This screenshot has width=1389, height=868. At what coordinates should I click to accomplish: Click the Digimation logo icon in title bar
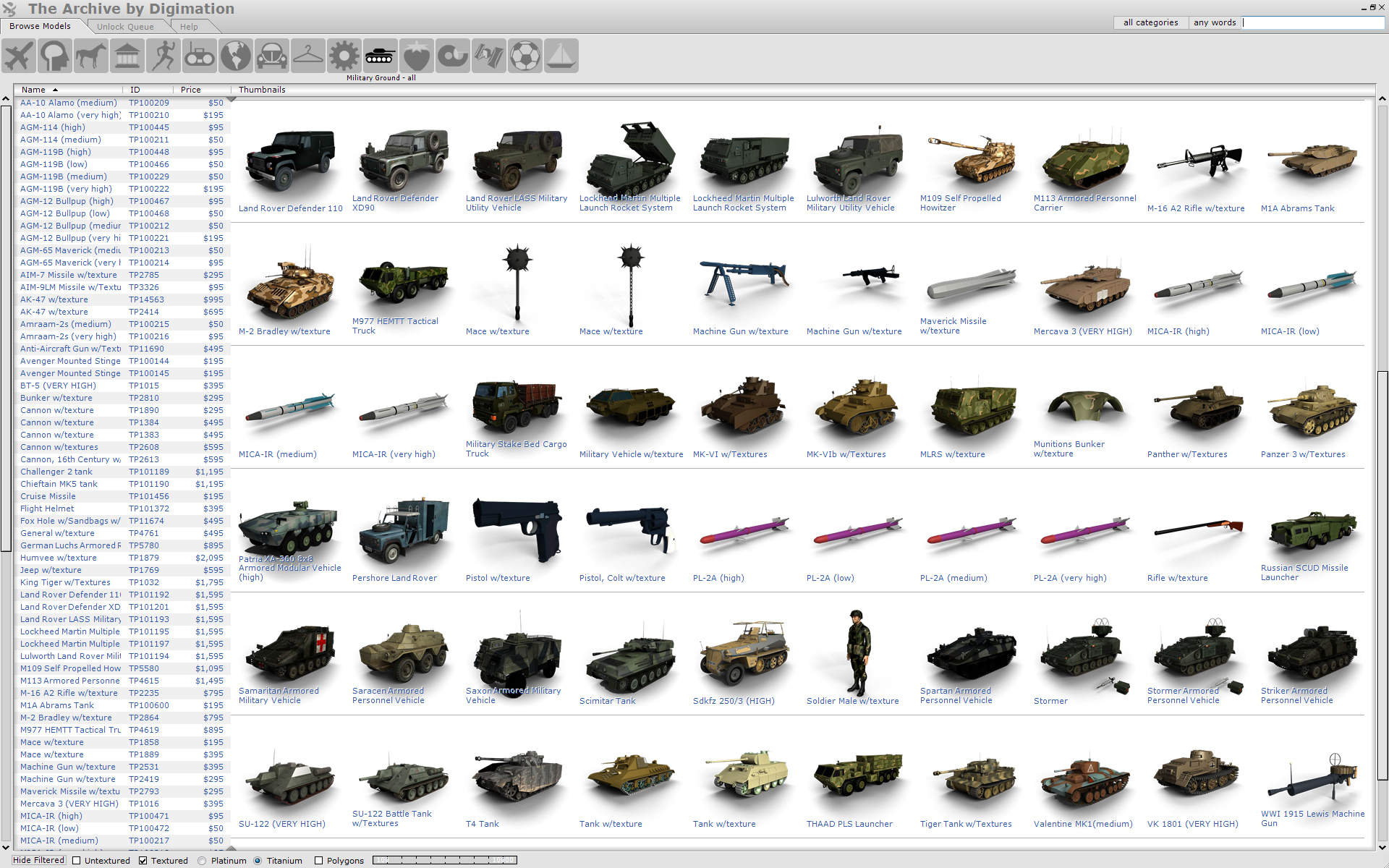click(x=9, y=9)
